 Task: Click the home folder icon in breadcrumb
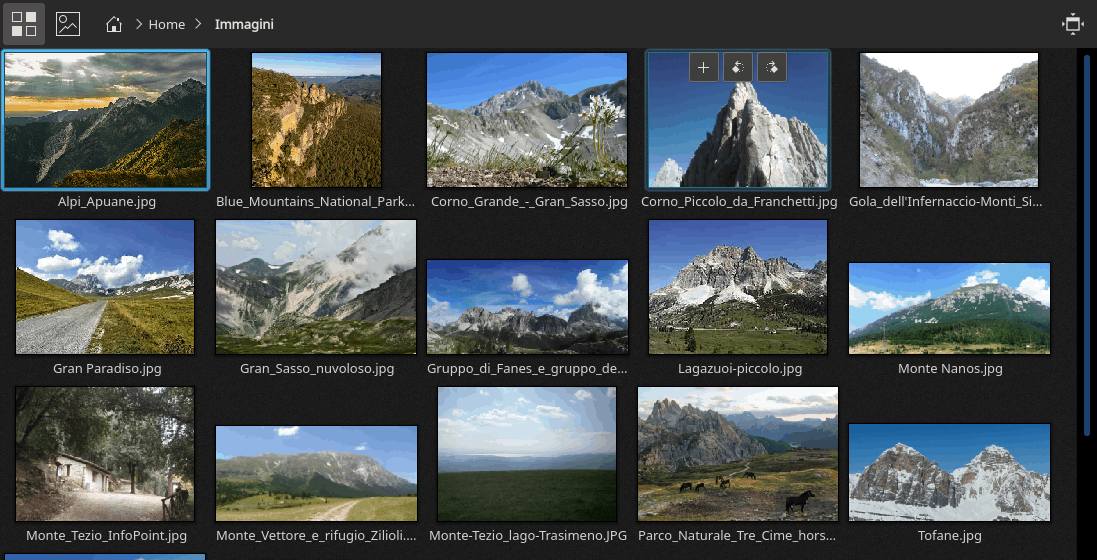point(114,24)
